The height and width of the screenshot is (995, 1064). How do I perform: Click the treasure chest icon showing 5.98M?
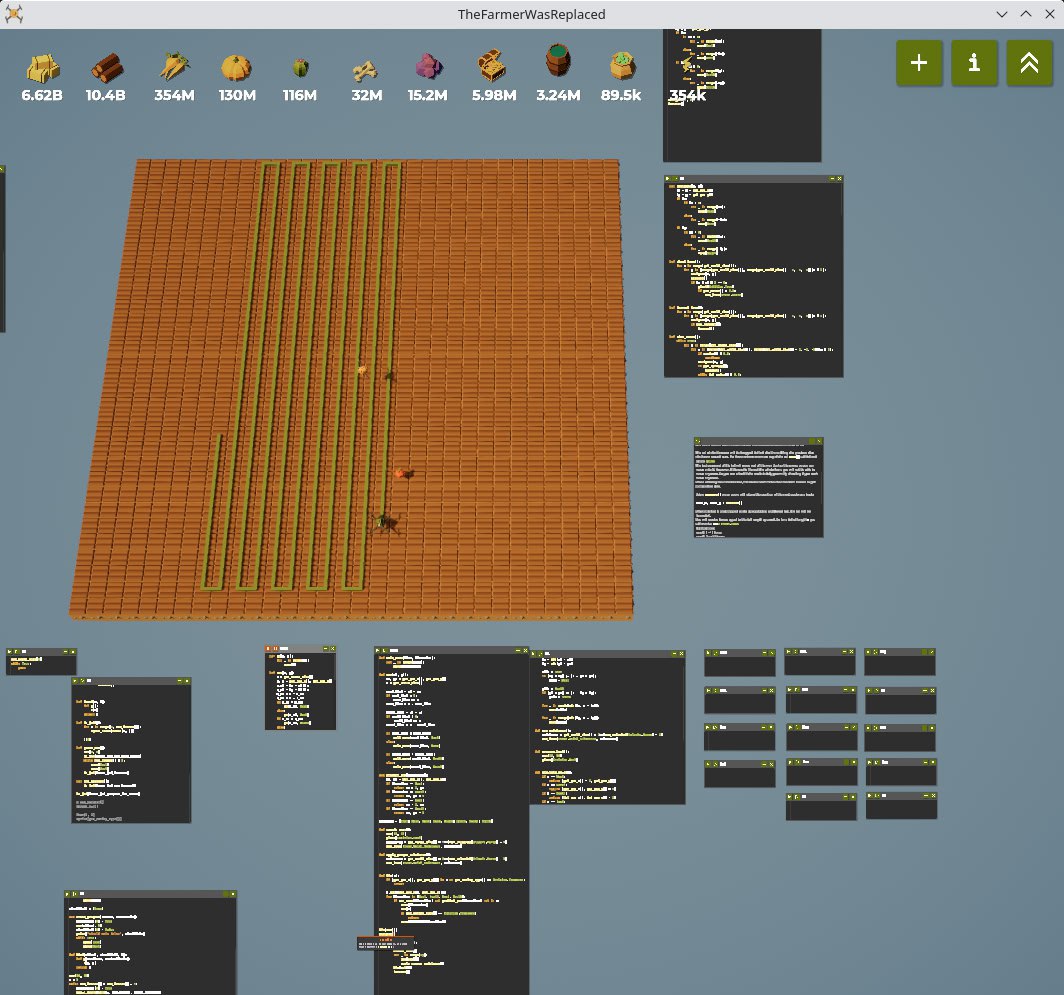pyautogui.click(x=493, y=68)
